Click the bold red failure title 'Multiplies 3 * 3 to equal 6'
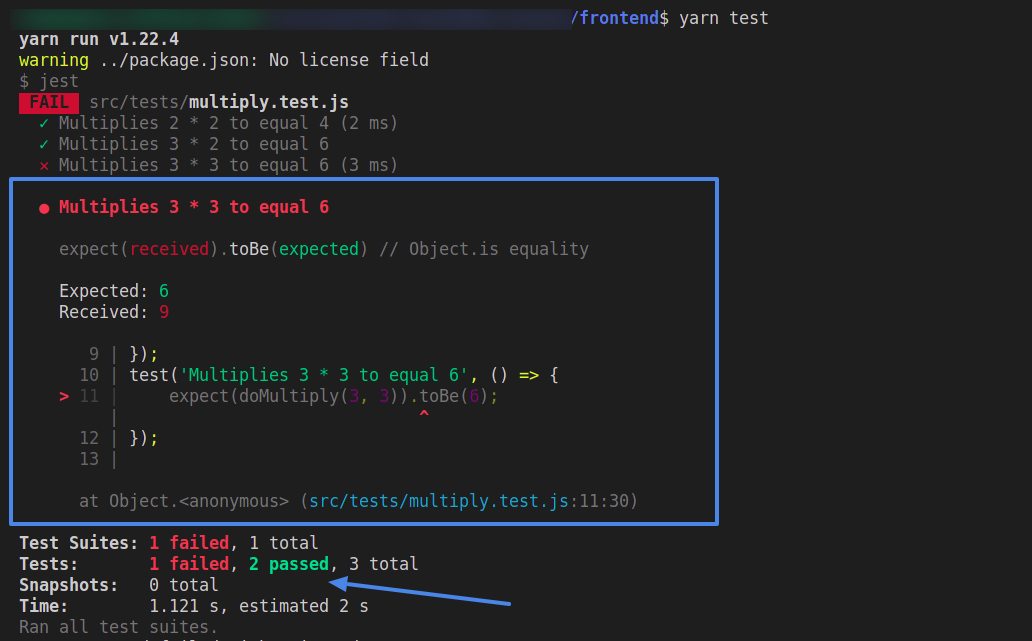Viewport: 1032px width, 641px height. tap(194, 207)
